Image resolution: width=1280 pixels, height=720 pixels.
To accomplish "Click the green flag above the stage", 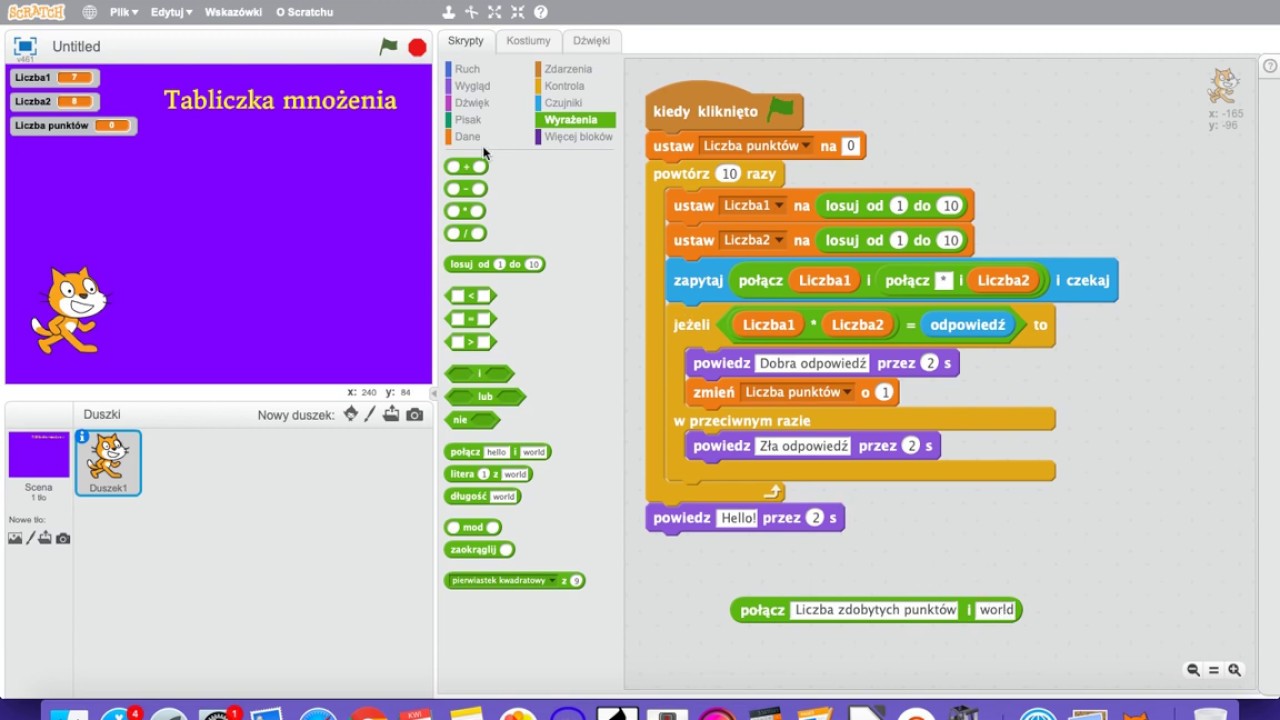I will 388,47.
